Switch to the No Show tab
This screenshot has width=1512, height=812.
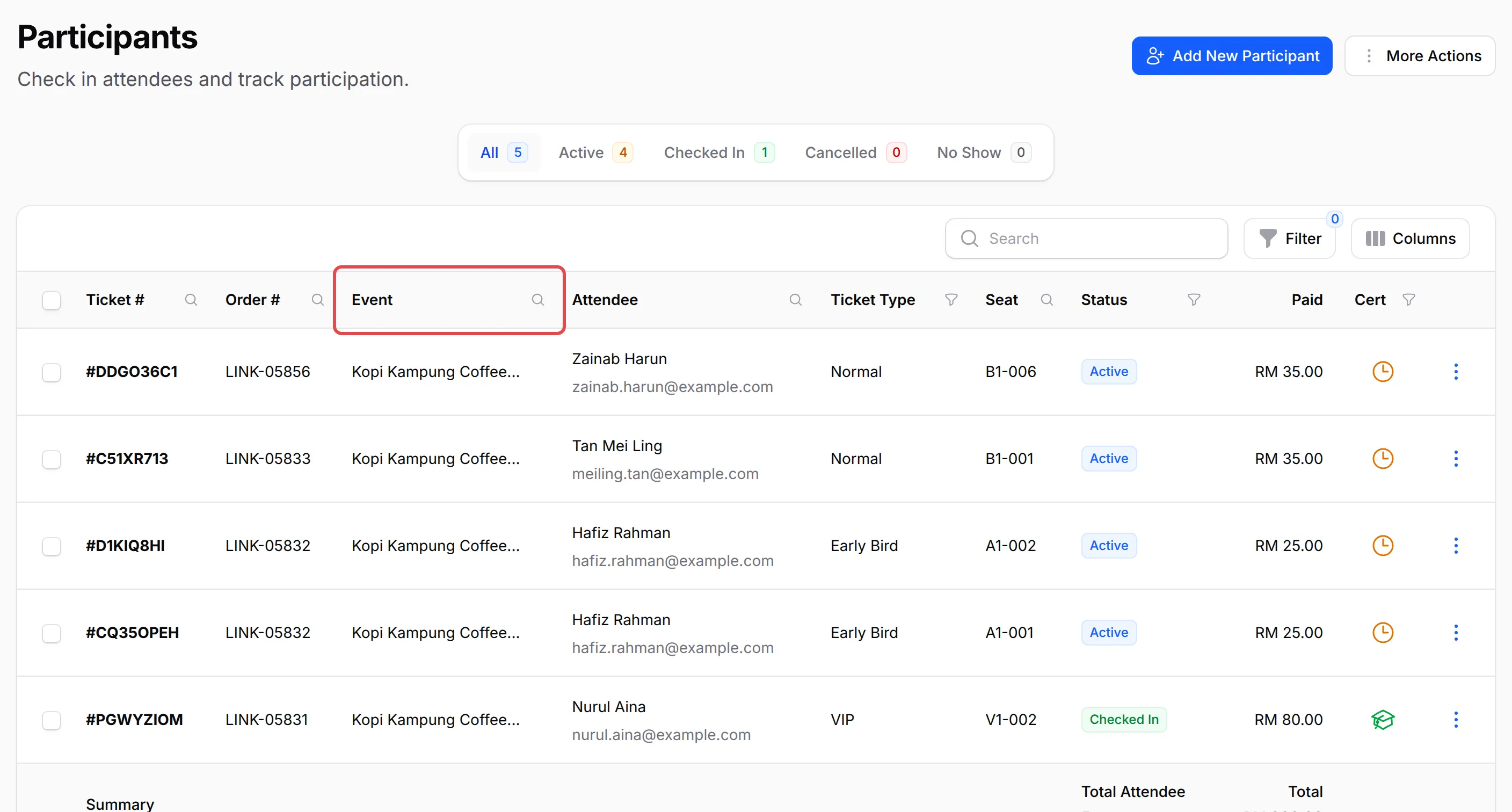click(x=983, y=153)
